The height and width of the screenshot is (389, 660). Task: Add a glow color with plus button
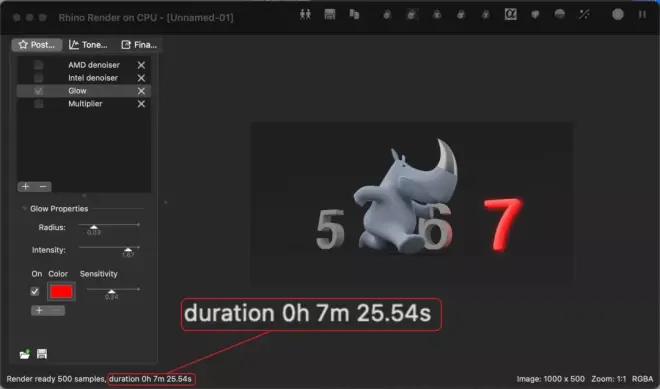coord(39,311)
